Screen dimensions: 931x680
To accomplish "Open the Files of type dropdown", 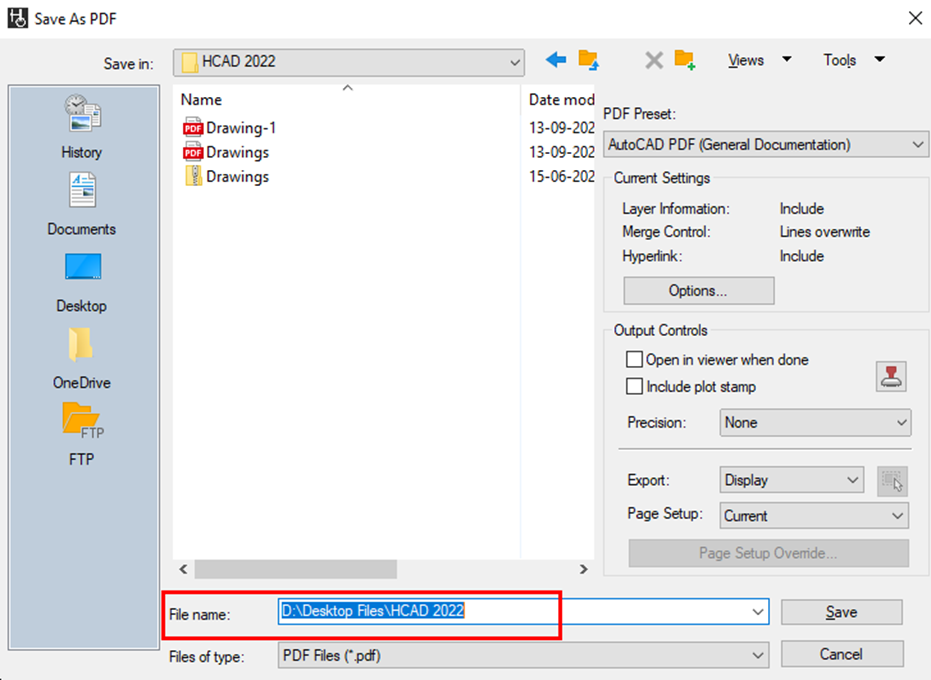I will tap(523, 655).
